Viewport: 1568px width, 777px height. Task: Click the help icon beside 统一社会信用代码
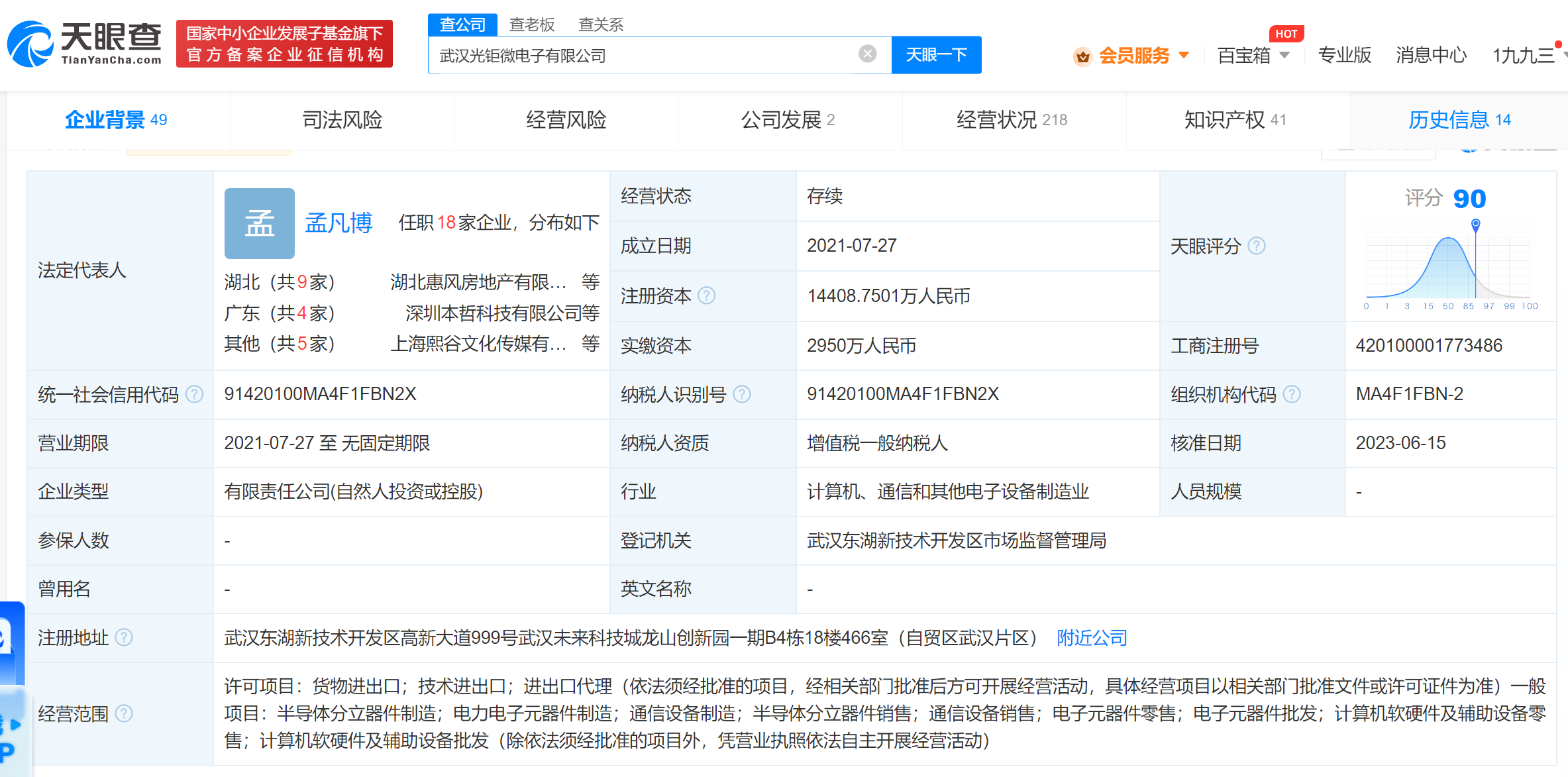coord(194,394)
